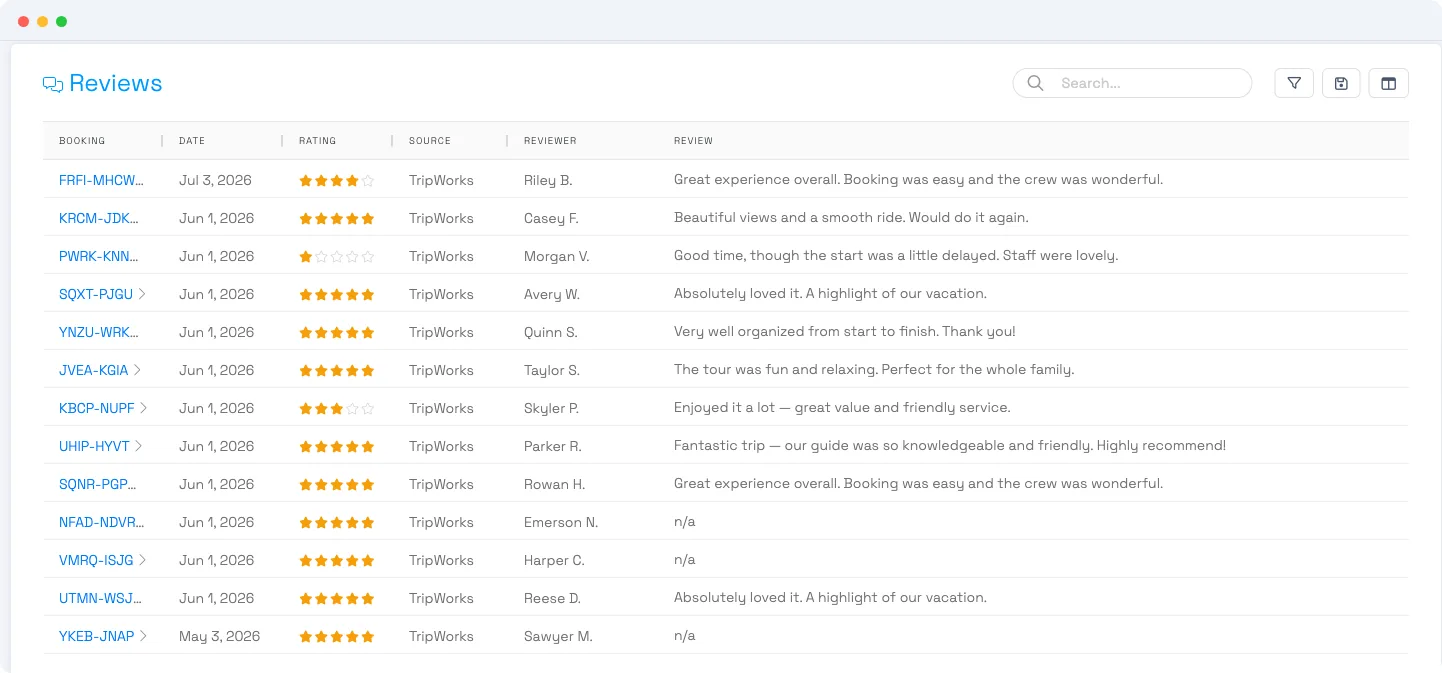Select the date May 3, 2026
The height and width of the screenshot is (673, 1442).
click(219, 636)
